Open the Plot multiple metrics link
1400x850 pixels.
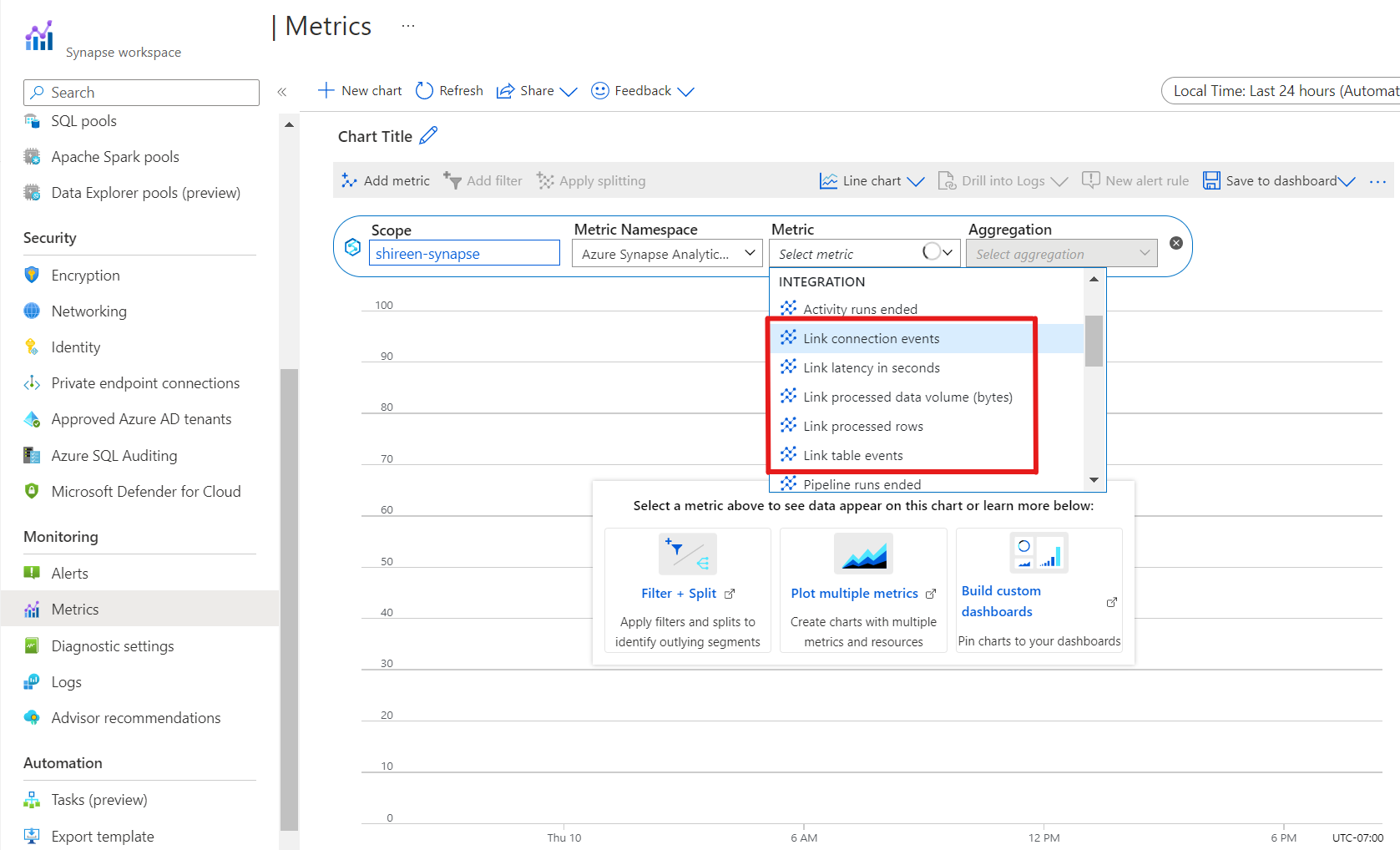click(863, 593)
